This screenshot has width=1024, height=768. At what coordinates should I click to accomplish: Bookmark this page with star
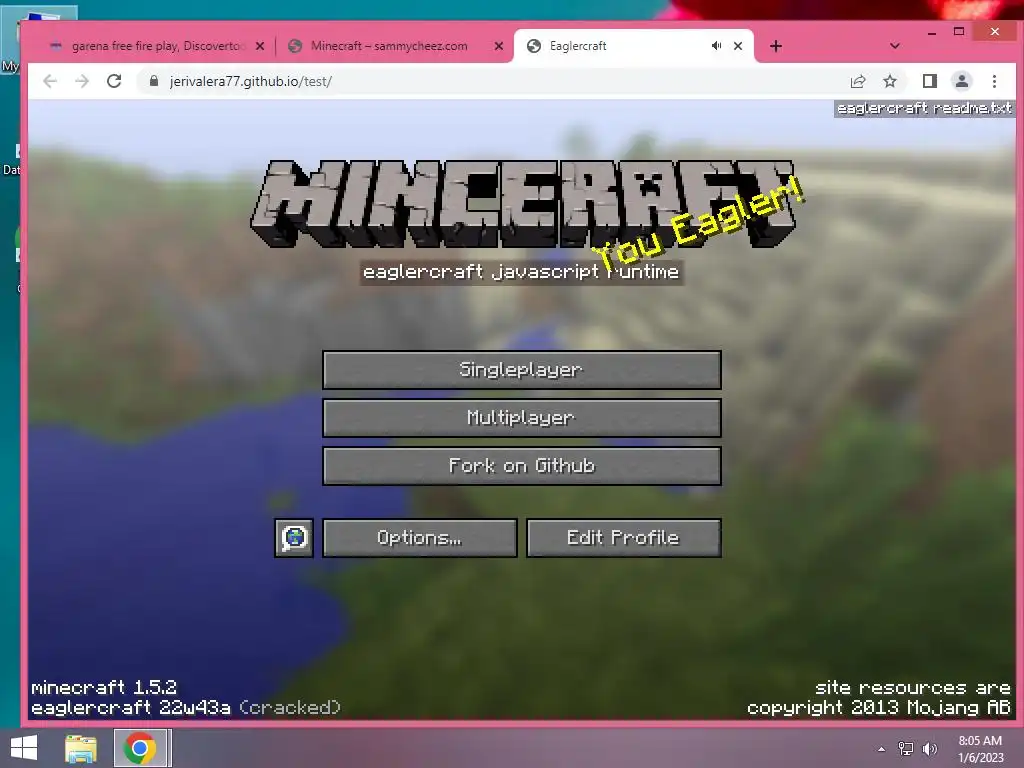pyautogui.click(x=889, y=81)
